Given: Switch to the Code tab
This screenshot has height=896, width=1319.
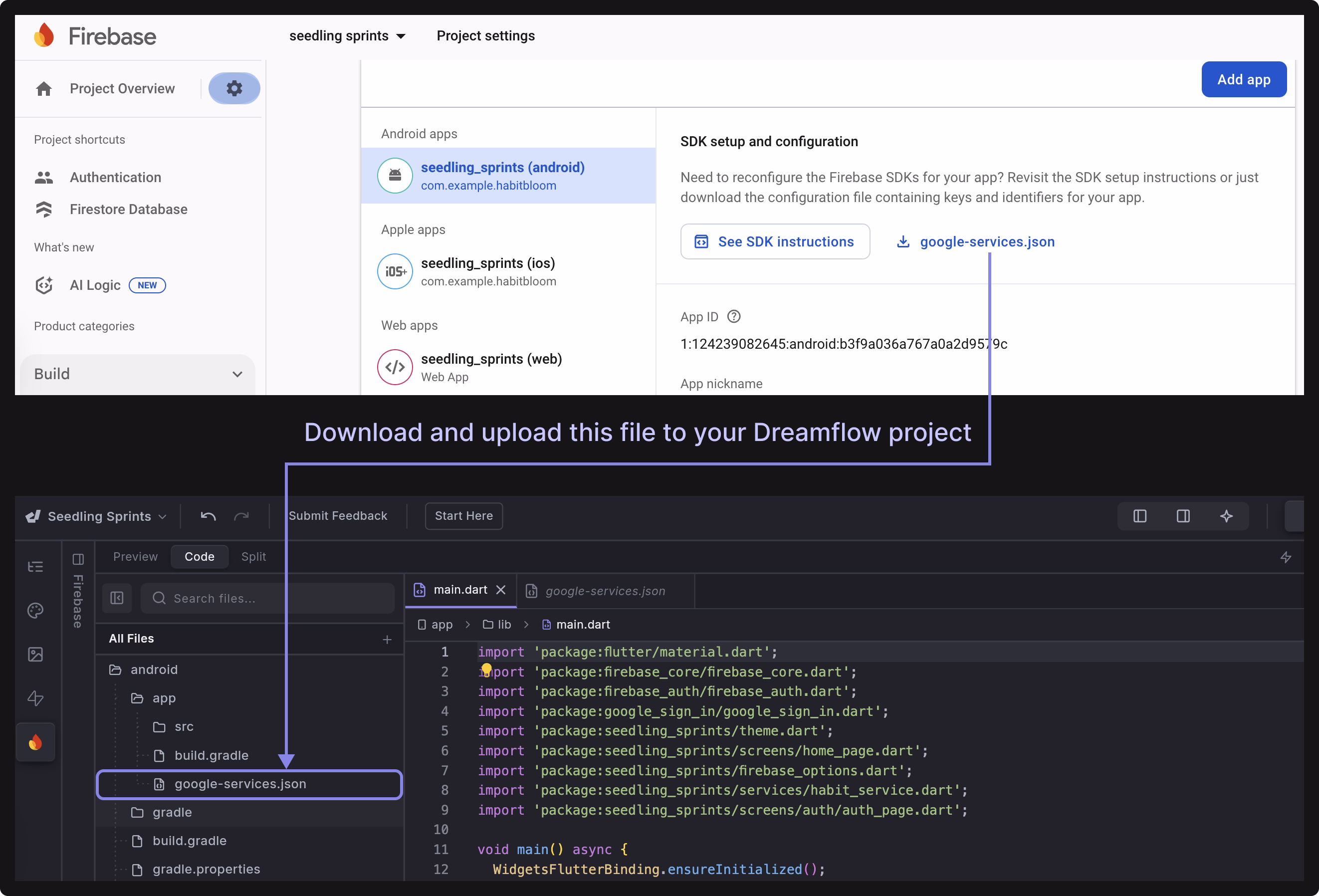Looking at the screenshot, I should (x=199, y=557).
